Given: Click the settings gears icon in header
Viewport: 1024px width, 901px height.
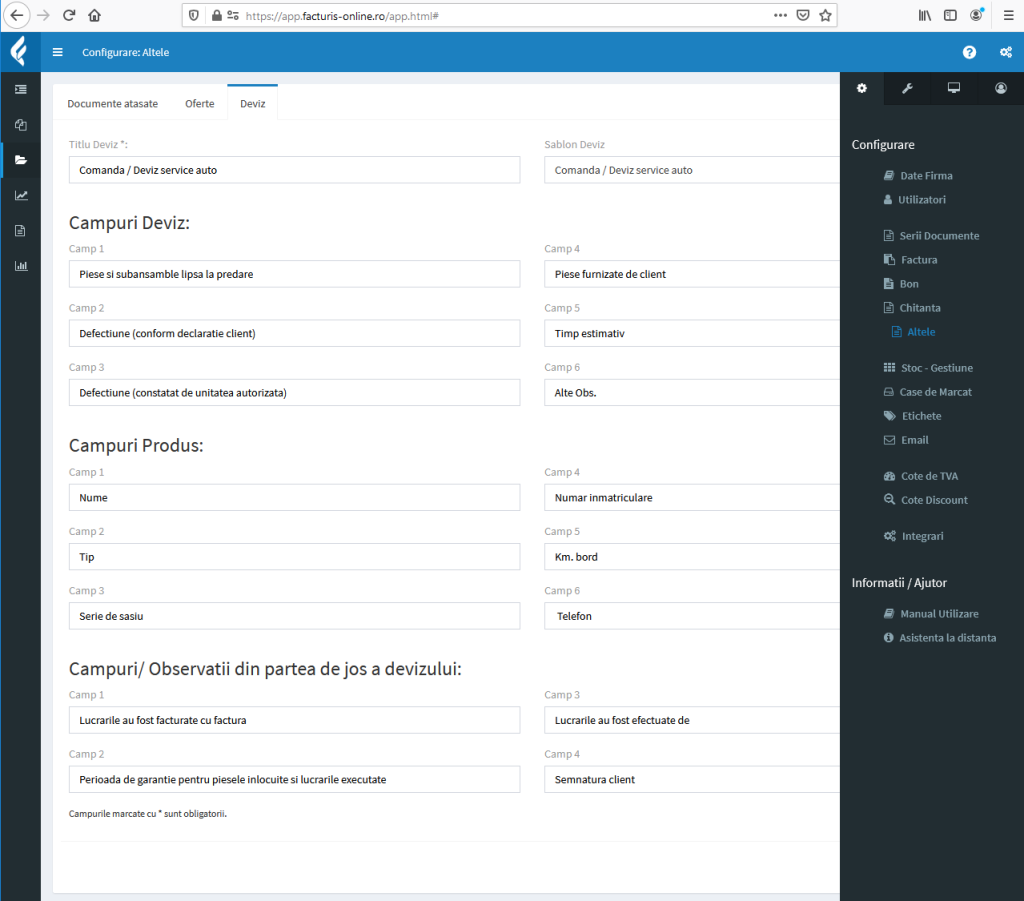Looking at the screenshot, I should (x=1006, y=52).
